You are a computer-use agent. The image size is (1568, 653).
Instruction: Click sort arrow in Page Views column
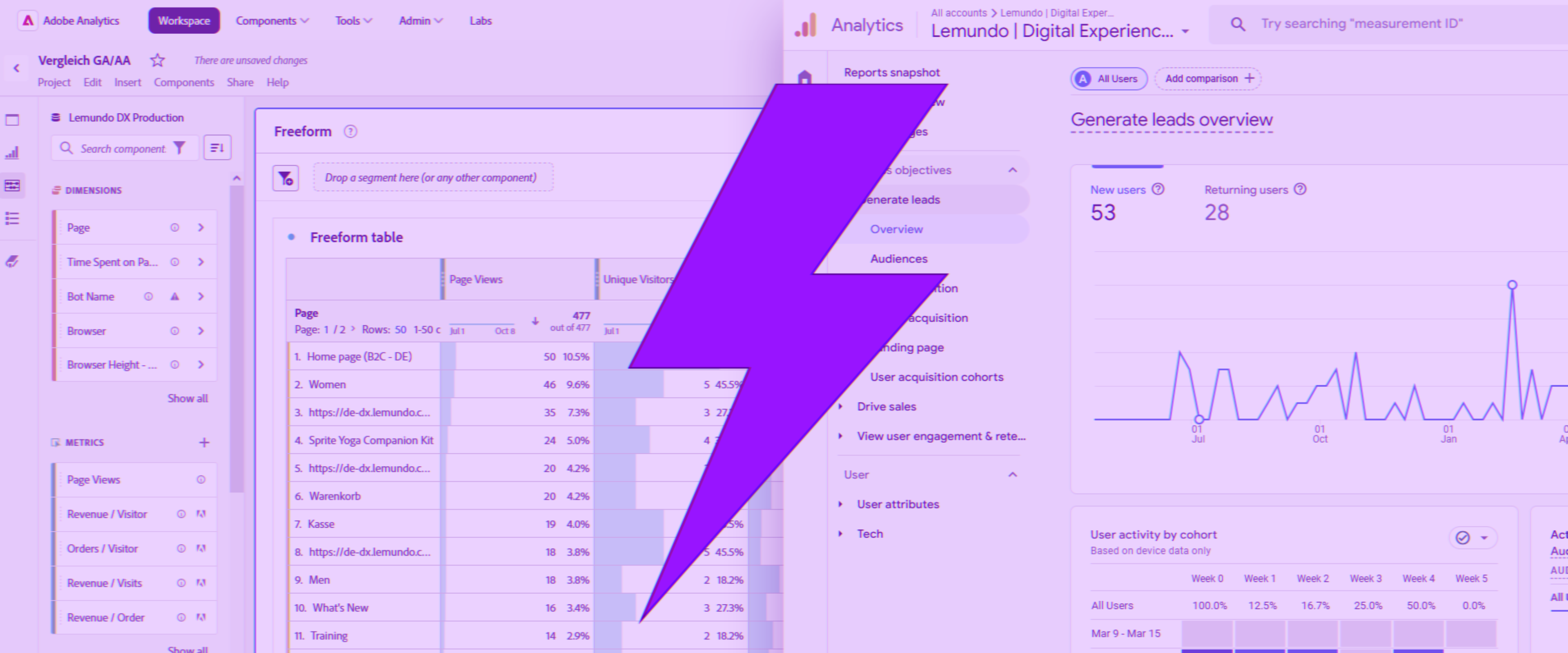(x=535, y=321)
